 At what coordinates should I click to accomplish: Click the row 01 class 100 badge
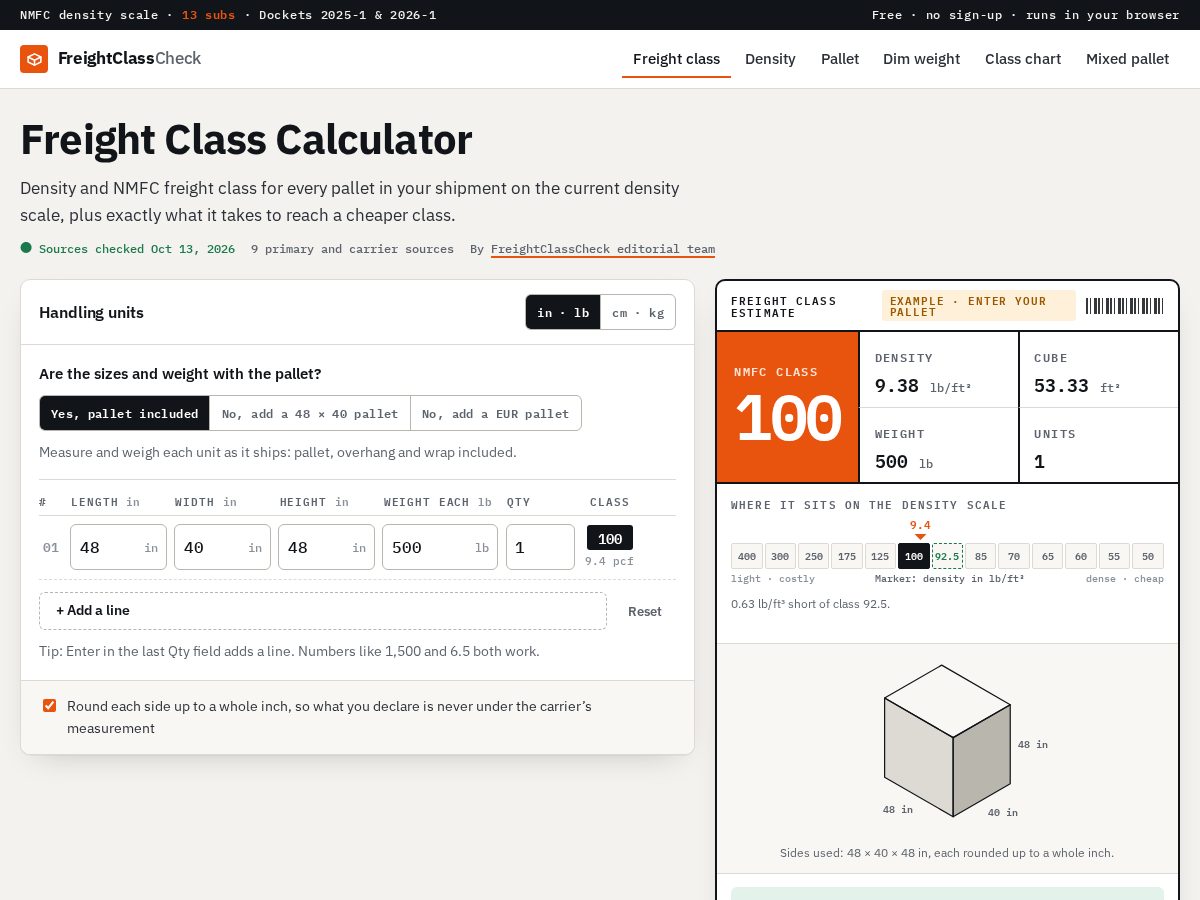point(610,538)
